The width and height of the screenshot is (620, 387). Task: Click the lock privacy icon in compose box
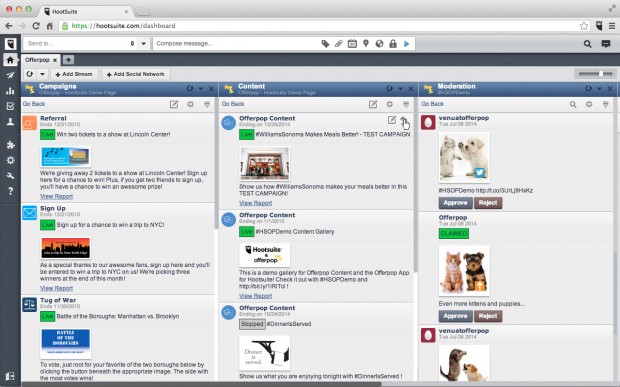pyautogui.click(x=393, y=43)
